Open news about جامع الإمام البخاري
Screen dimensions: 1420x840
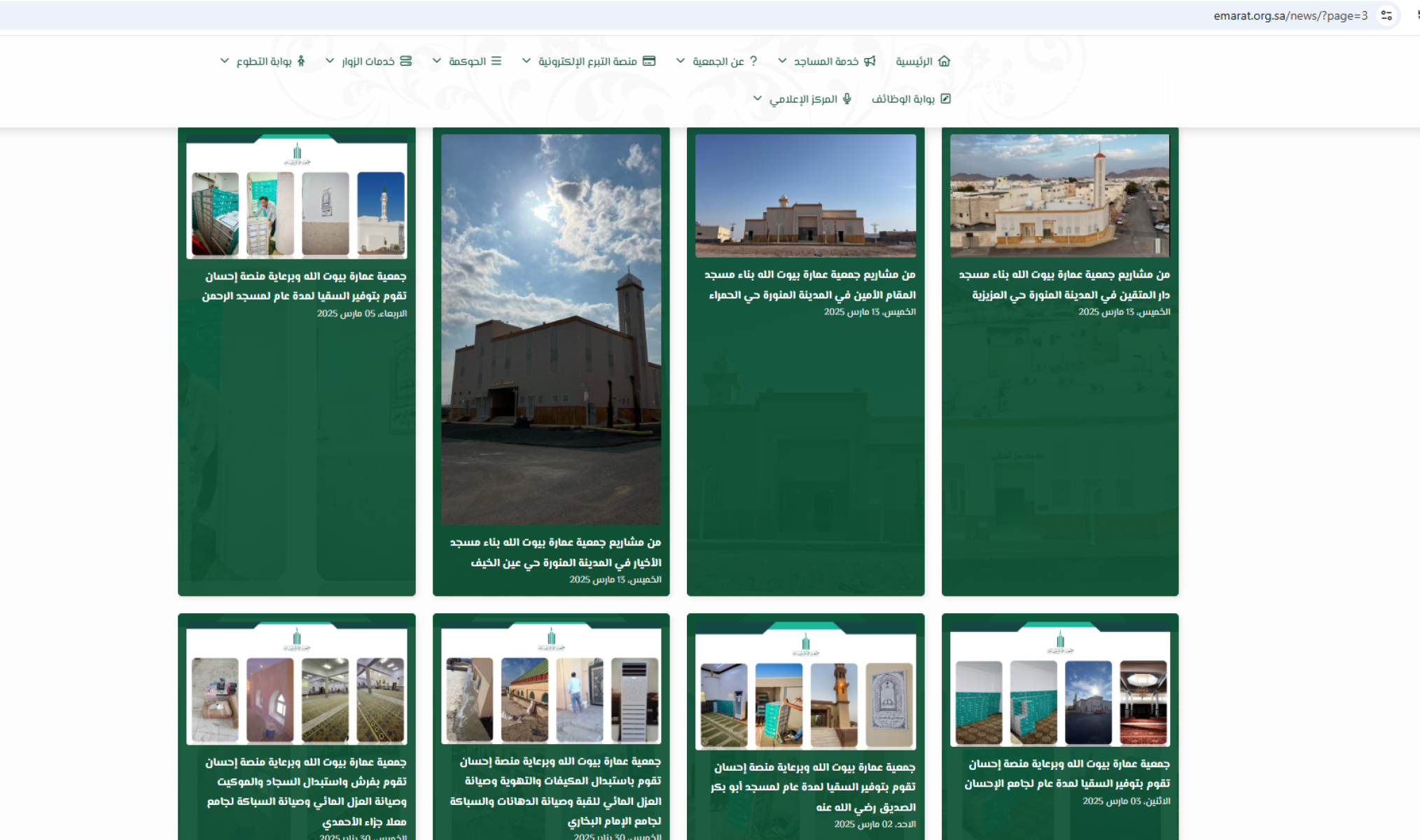[x=556, y=791]
